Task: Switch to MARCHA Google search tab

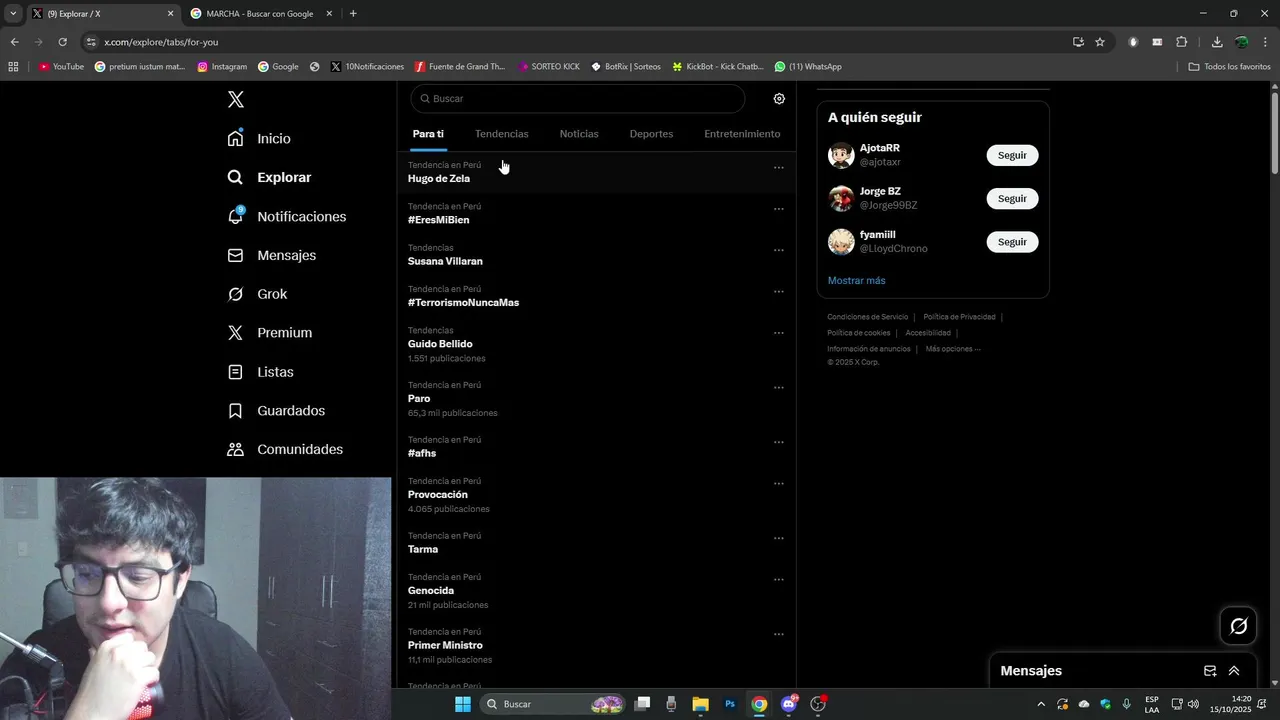Action: [x=259, y=14]
